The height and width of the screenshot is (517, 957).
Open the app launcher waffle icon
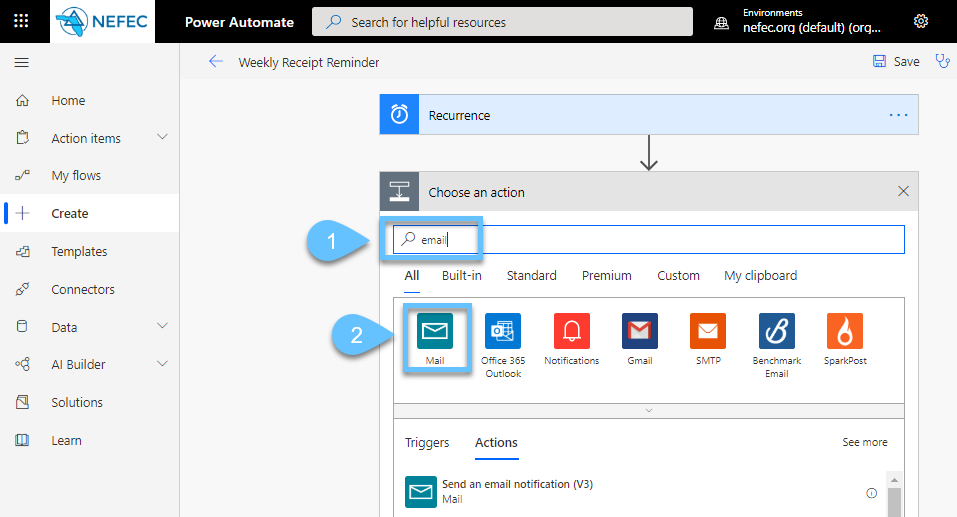21,21
